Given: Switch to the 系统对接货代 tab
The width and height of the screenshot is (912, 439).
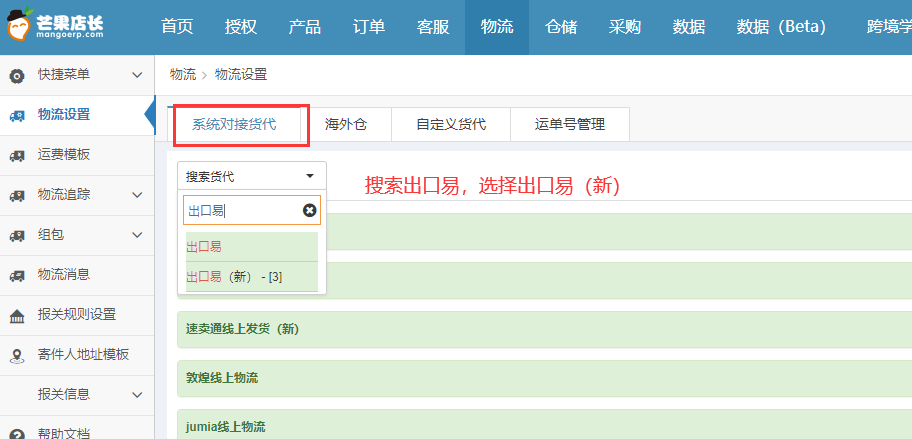Looking at the screenshot, I should pyautogui.click(x=234, y=124).
